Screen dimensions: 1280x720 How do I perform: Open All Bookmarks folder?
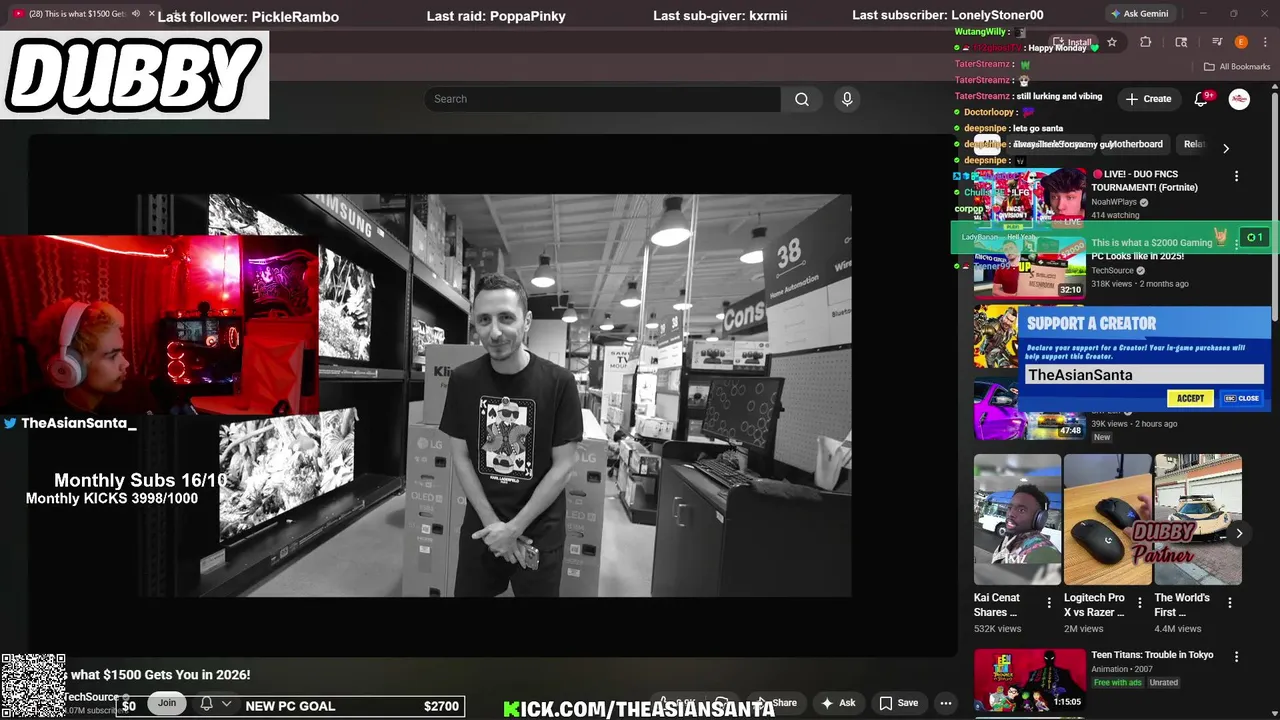1236,67
